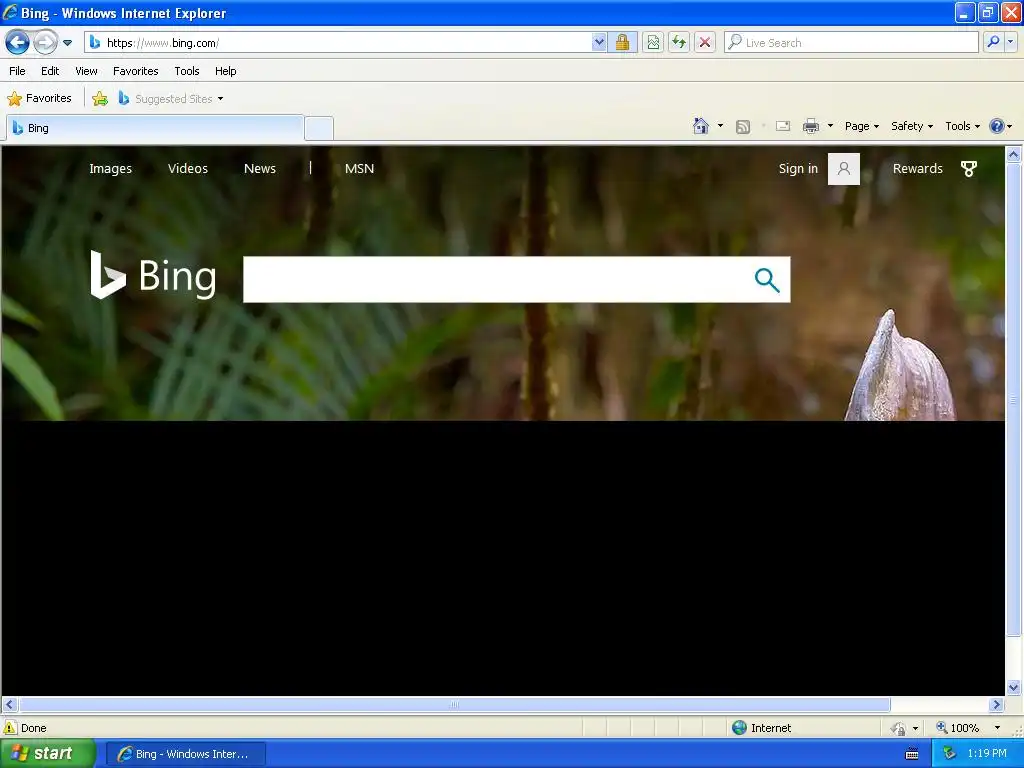Click the Print icon
Screen dimensions: 1024x768
pos(811,126)
